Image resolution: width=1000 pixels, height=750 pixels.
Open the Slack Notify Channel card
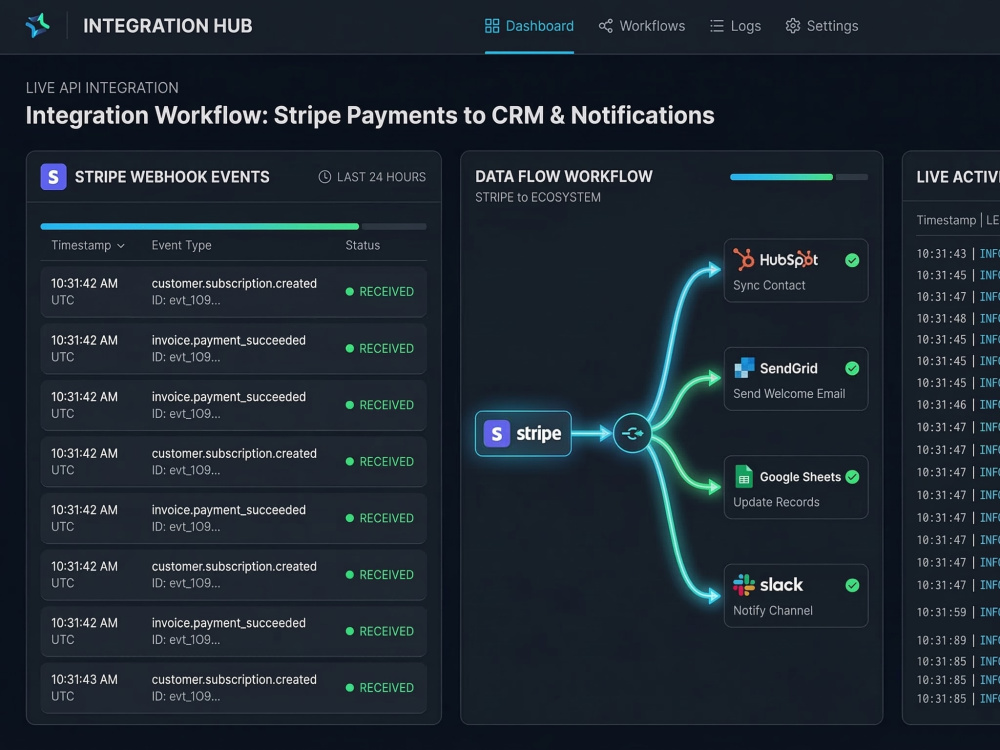(796, 596)
